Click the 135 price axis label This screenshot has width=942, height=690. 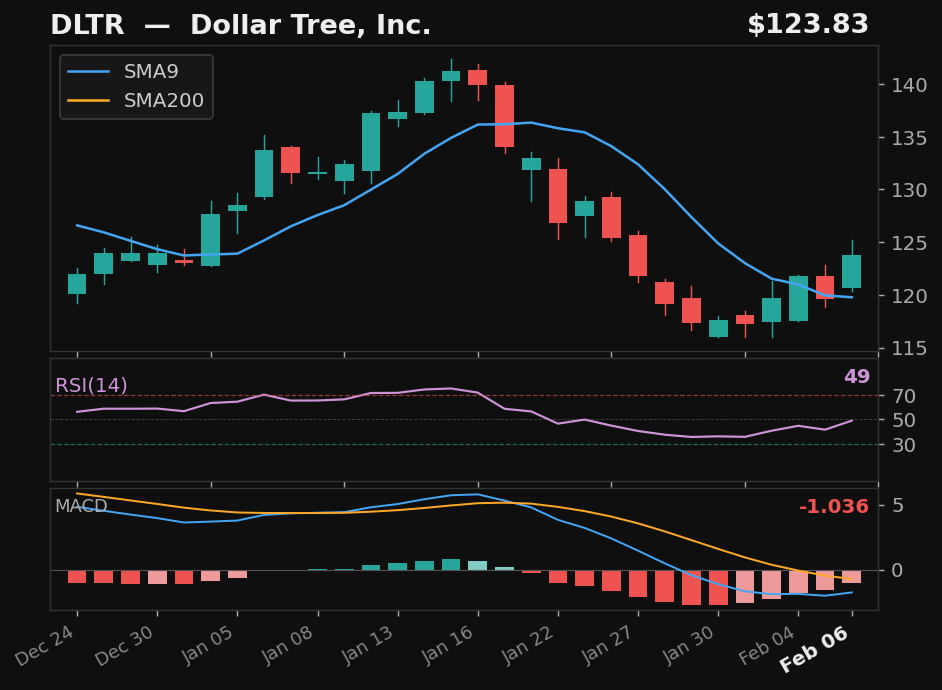(909, 138)
